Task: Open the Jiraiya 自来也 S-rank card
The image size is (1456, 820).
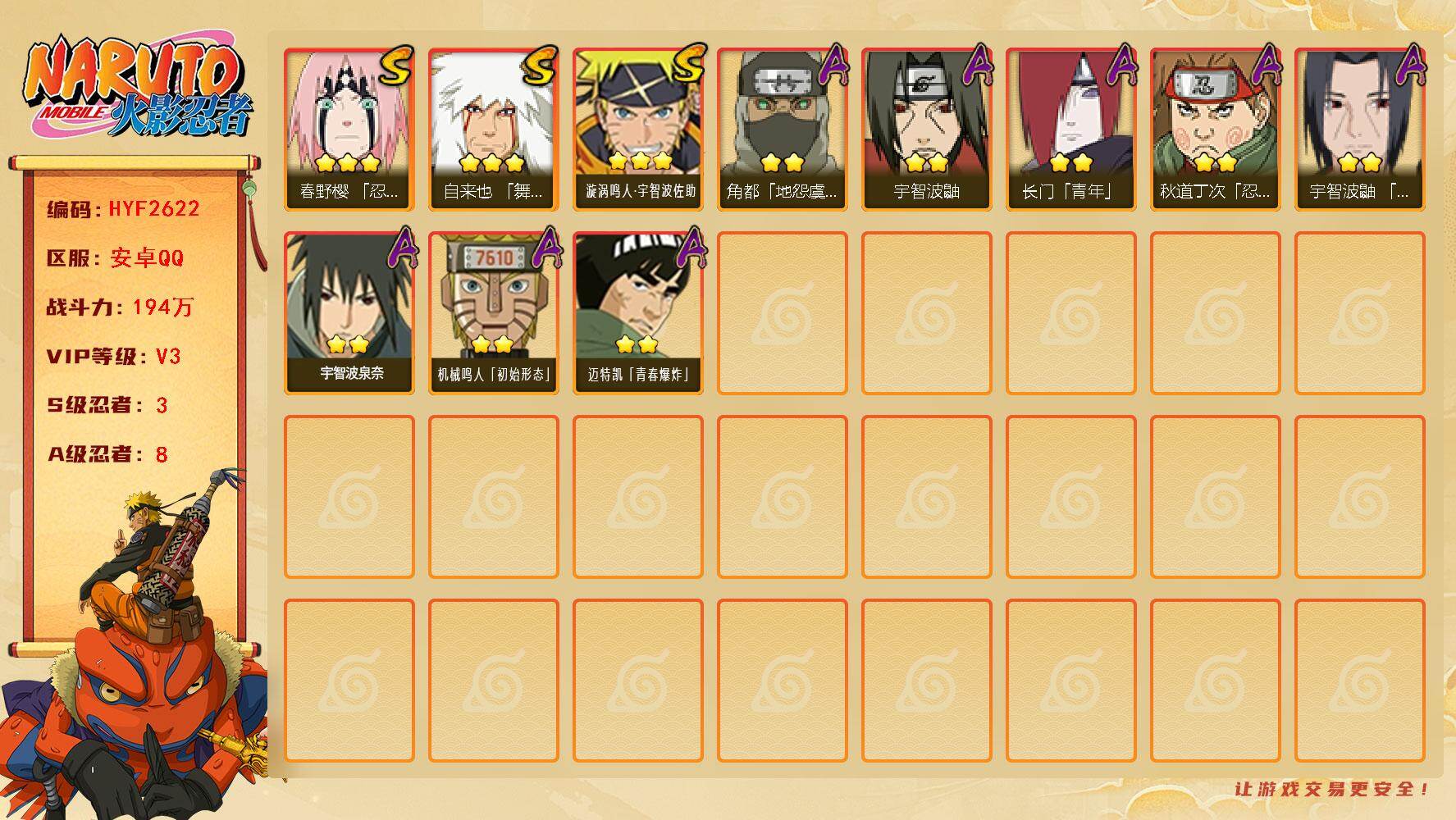Action: pos(494,130)
